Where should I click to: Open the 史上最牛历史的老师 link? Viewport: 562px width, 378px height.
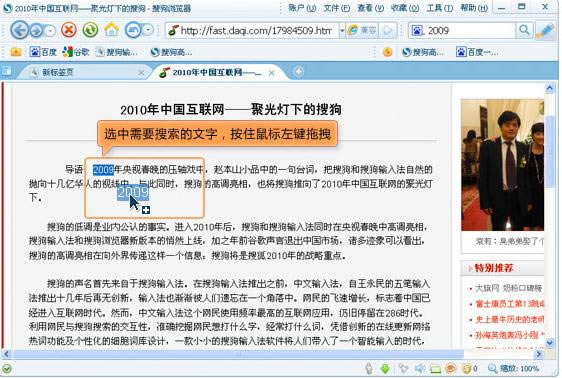pos(509,319)
